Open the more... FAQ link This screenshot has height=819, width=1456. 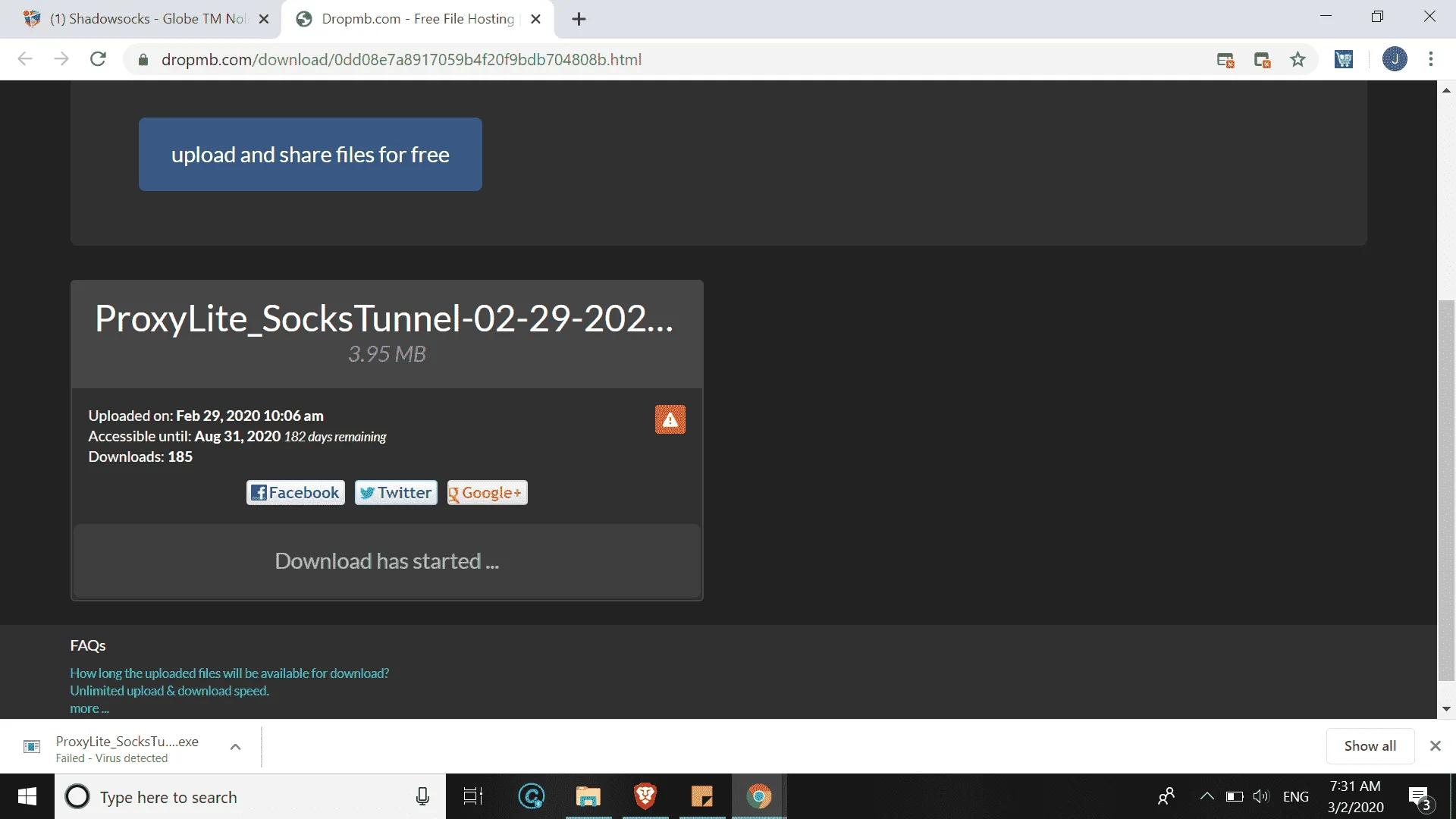tap(89, 709)
